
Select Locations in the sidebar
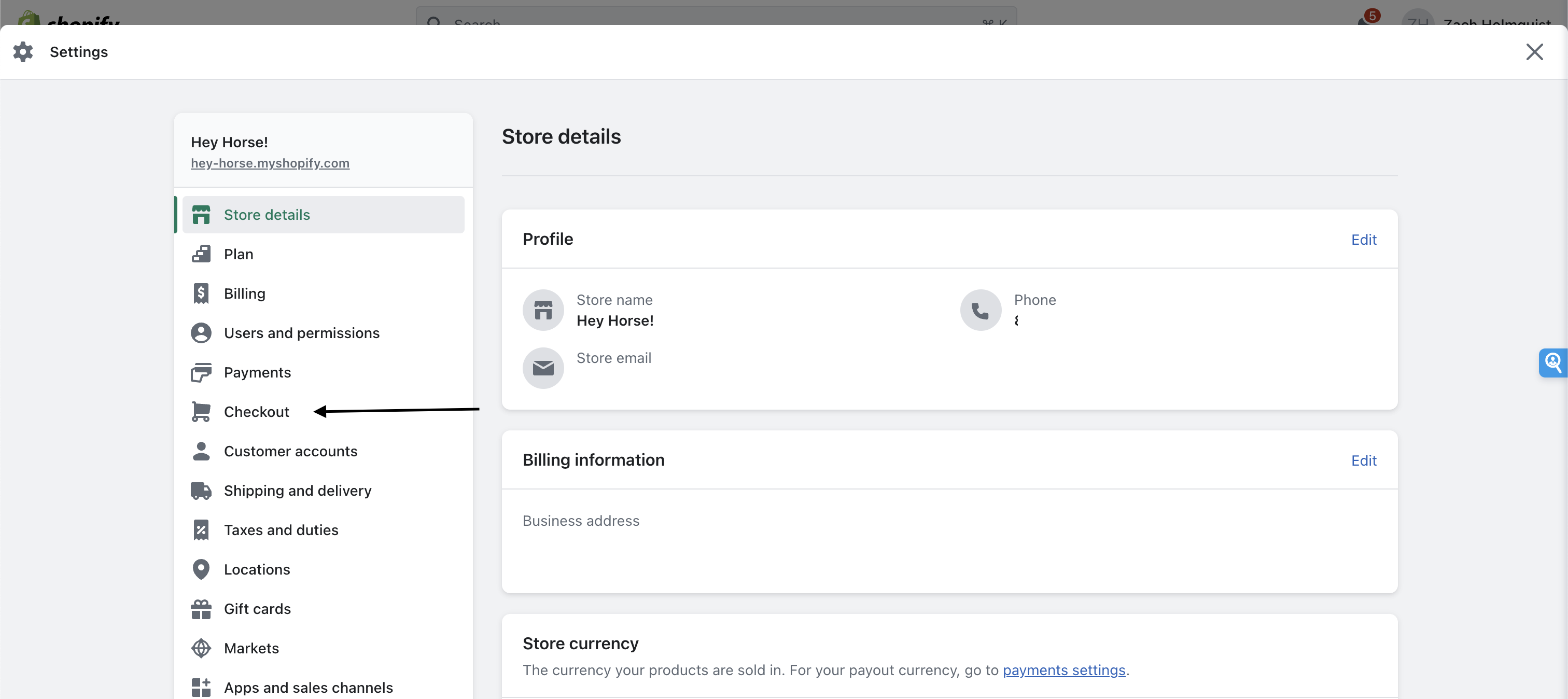point(323,569)
